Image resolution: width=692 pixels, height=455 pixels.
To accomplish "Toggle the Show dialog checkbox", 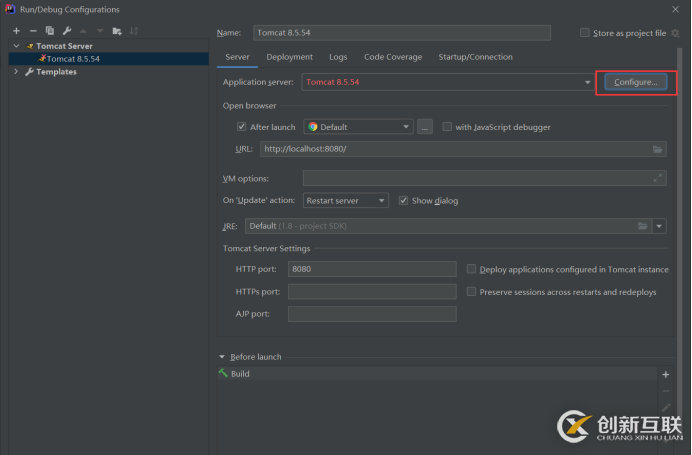I will (x=403, y=200).
